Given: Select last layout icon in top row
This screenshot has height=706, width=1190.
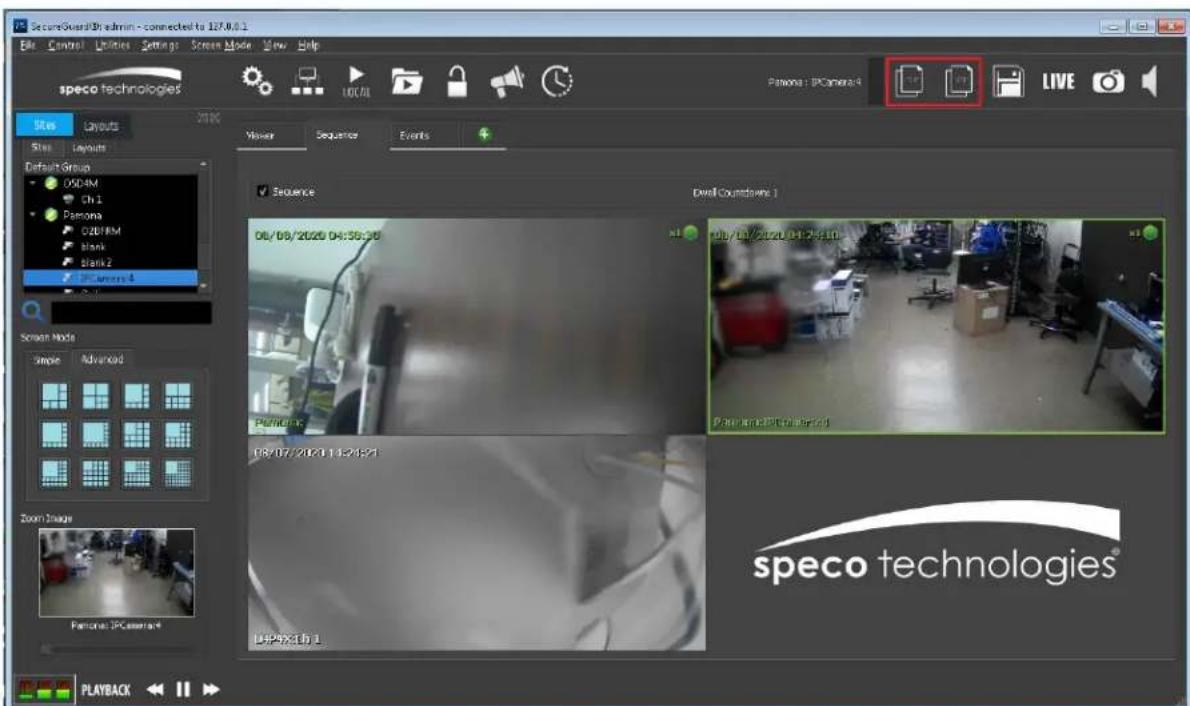Looking at the screenshot, I should (x=178, y=396).
